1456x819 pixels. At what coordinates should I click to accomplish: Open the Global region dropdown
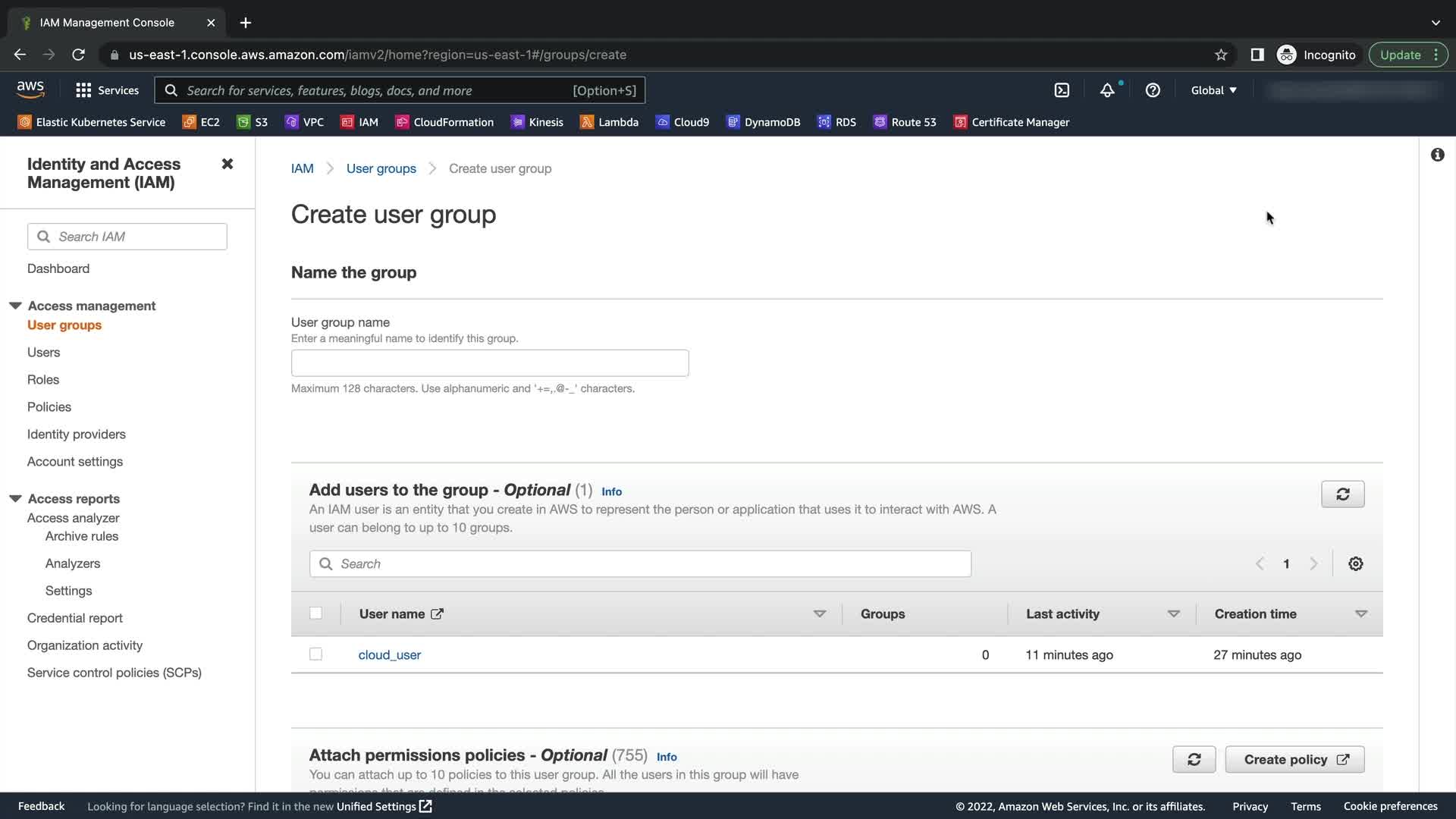coord(1213,90)
